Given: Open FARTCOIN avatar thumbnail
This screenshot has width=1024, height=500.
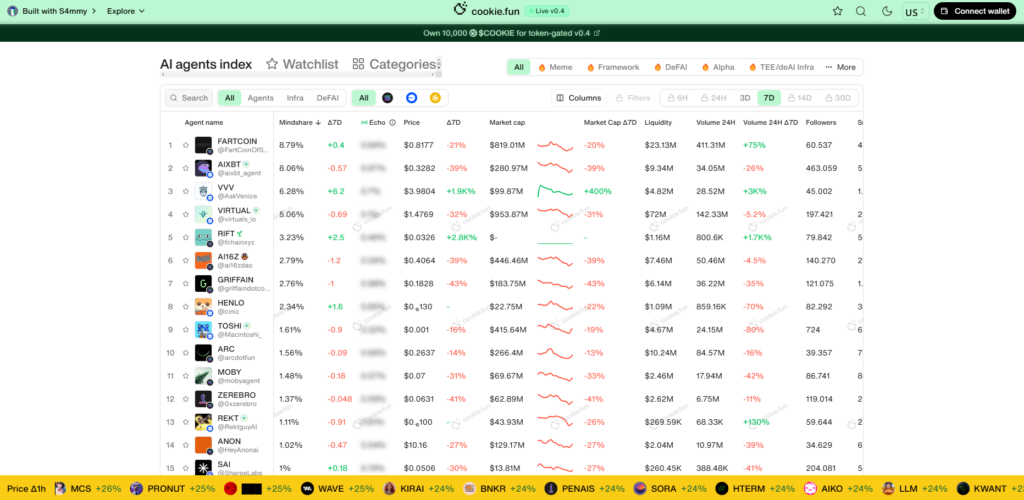Looking at the screenshot, I should tap(204, 146).
